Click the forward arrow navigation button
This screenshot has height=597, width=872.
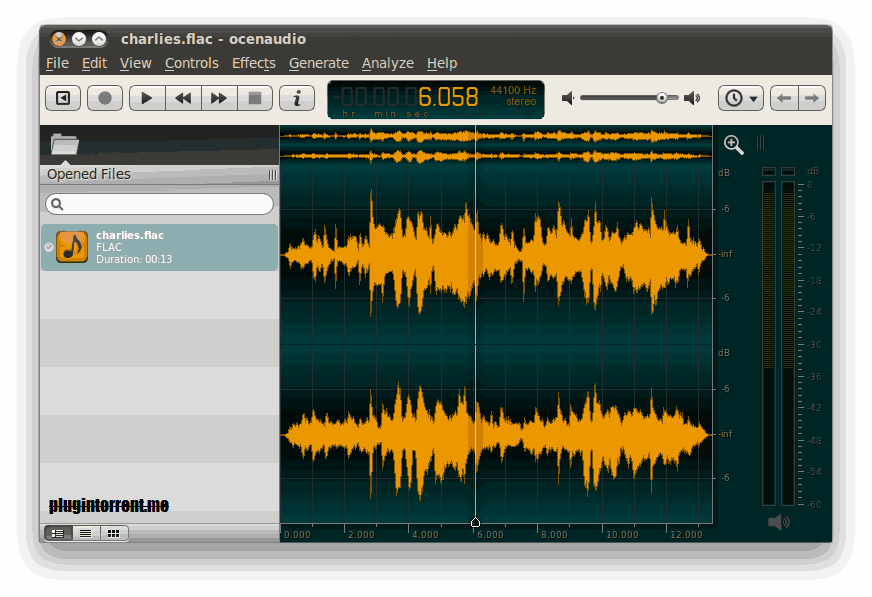click(x=812, y=98)
